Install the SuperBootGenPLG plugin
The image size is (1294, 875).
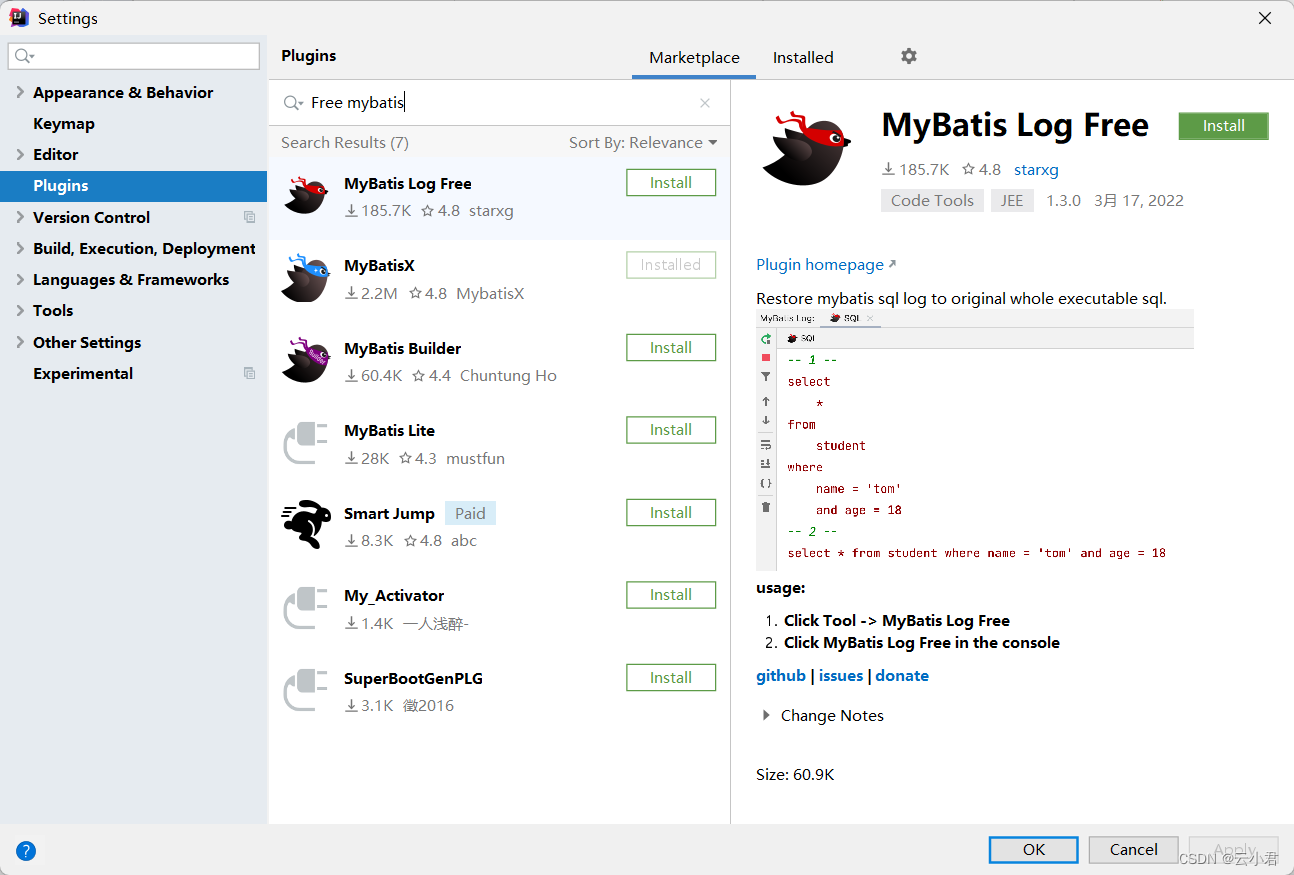[x=671, y=678]
